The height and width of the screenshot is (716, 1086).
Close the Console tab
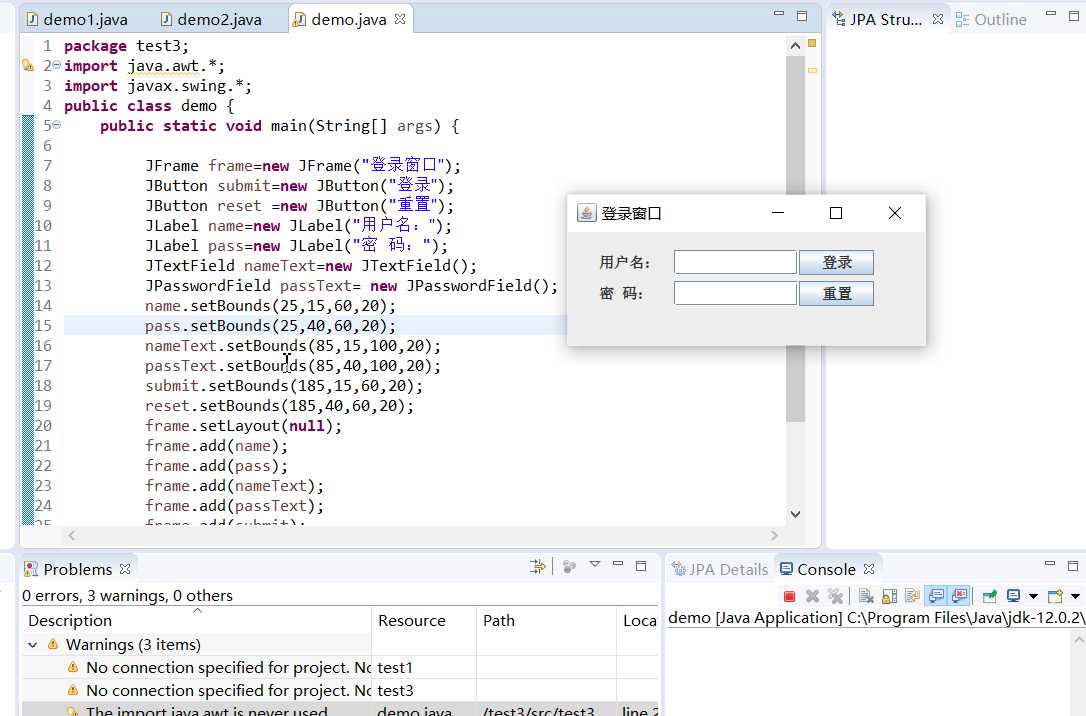click(869, 569)
